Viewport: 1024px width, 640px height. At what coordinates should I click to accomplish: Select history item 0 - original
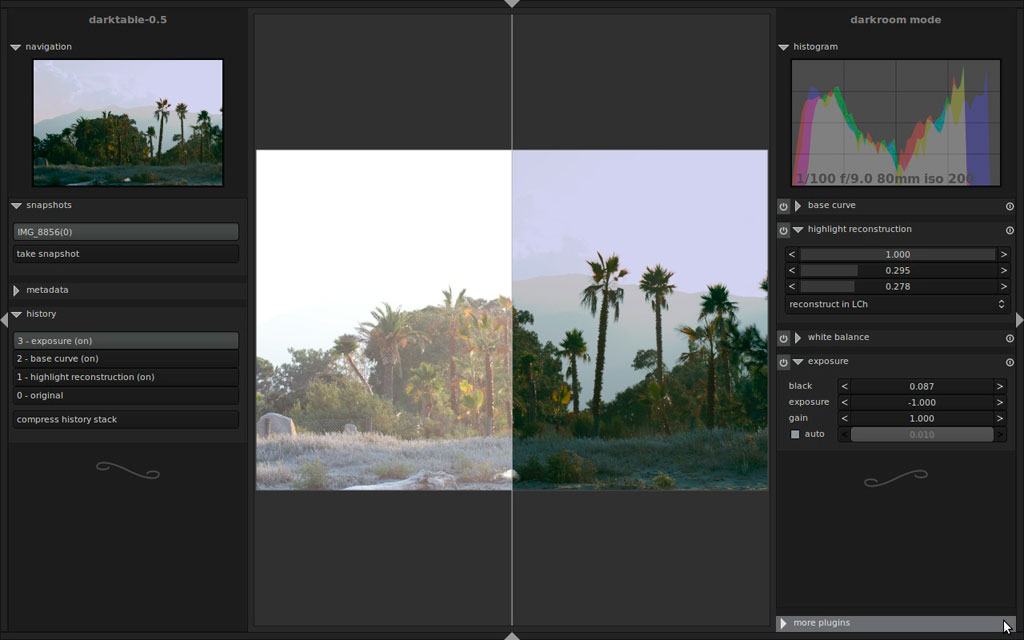coord(125,396)
